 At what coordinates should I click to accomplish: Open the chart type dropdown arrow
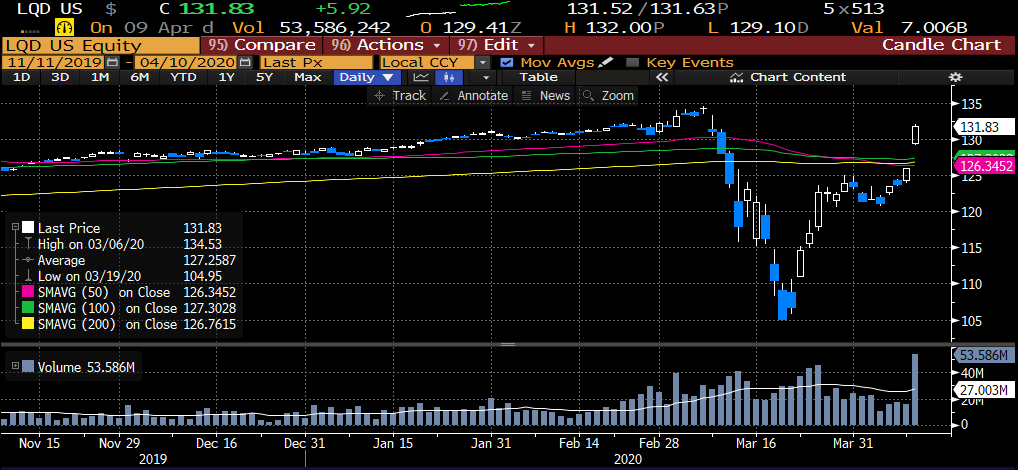pyautogui.click(x=484, y=77)
